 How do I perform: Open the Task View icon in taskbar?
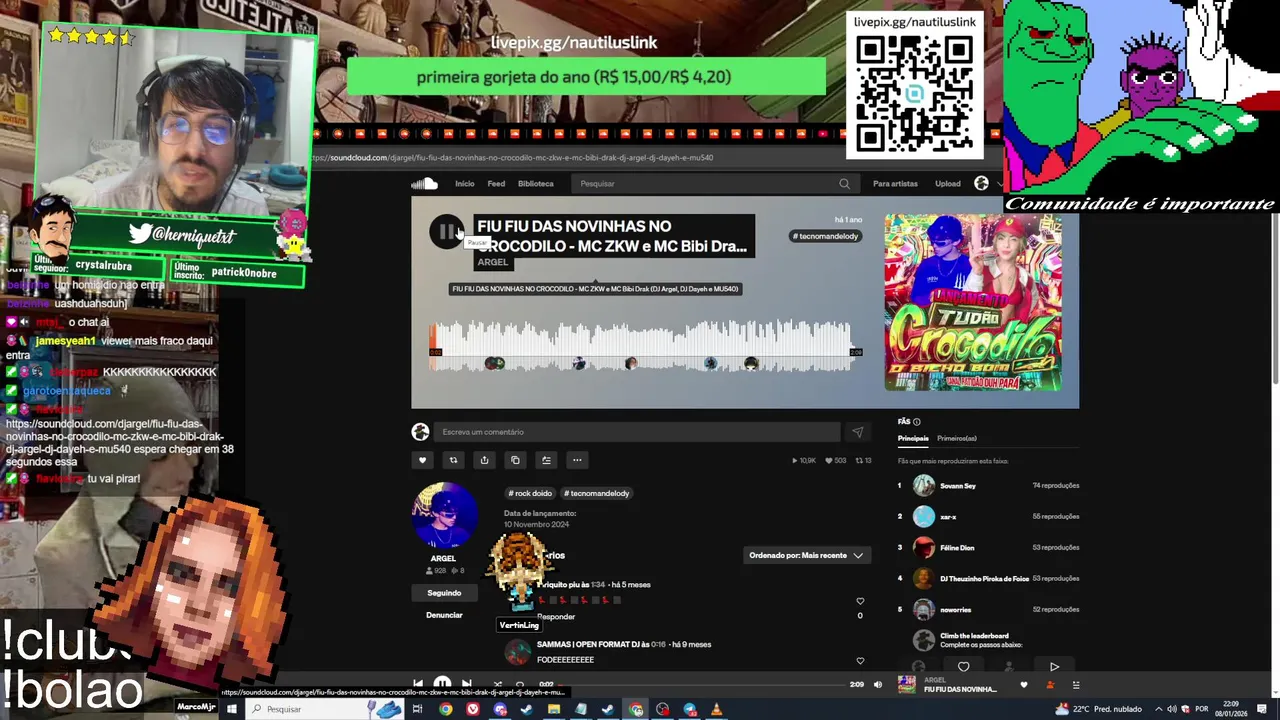click(417, 709)
